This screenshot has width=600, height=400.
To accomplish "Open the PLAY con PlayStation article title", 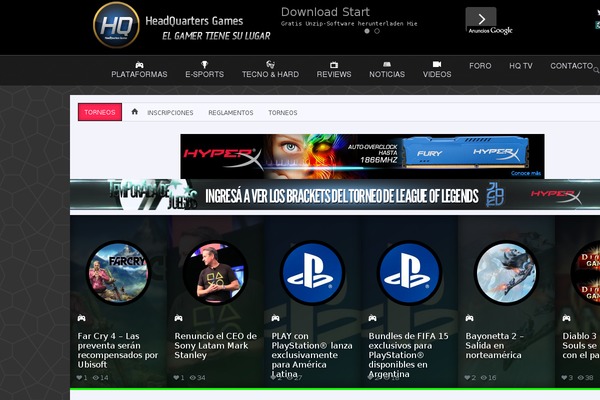I will point(312,355).
